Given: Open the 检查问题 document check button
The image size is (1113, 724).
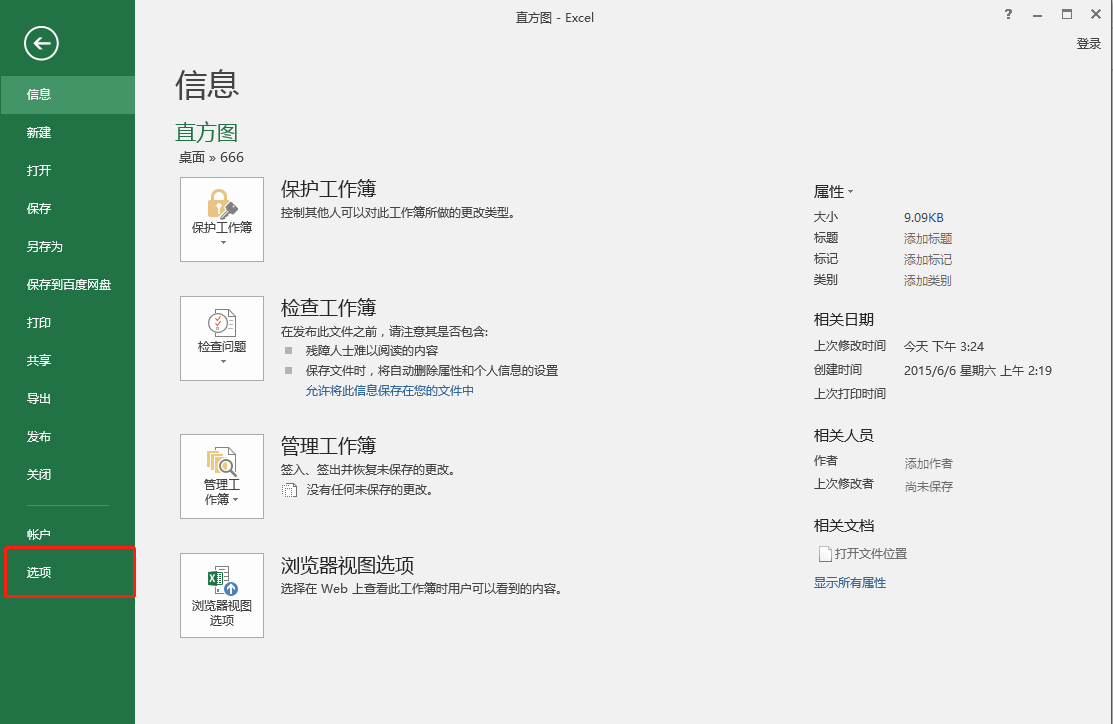Looking at the screenshot, I should pyautogui.click(x=221, y=339).
